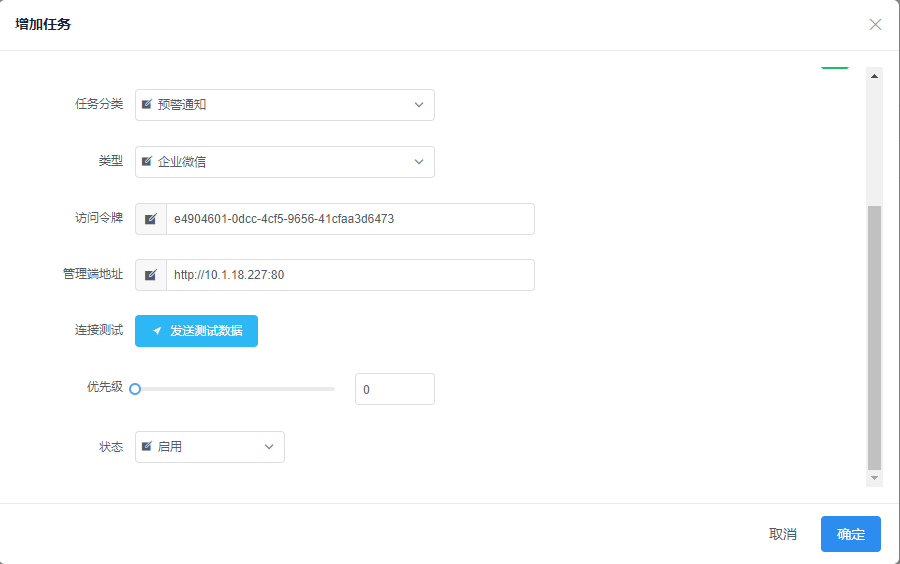Expand the 任务分类 dropdown arrow
Screen dimensions: 900x564
click(x=418, y=105)
